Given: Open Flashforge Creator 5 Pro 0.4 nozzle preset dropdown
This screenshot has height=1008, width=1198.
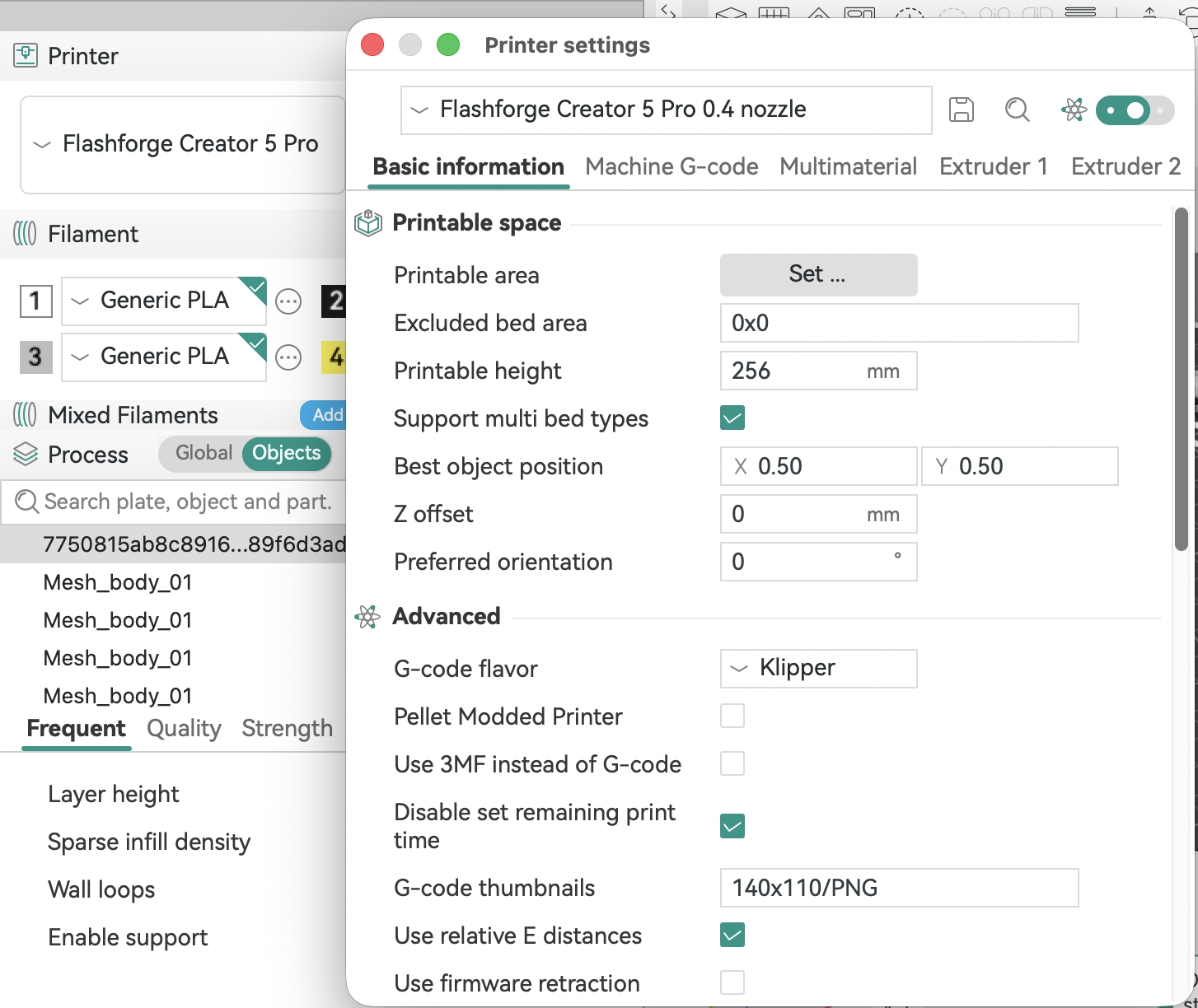Looking at the screenshot, I should [x=666, y=110].
